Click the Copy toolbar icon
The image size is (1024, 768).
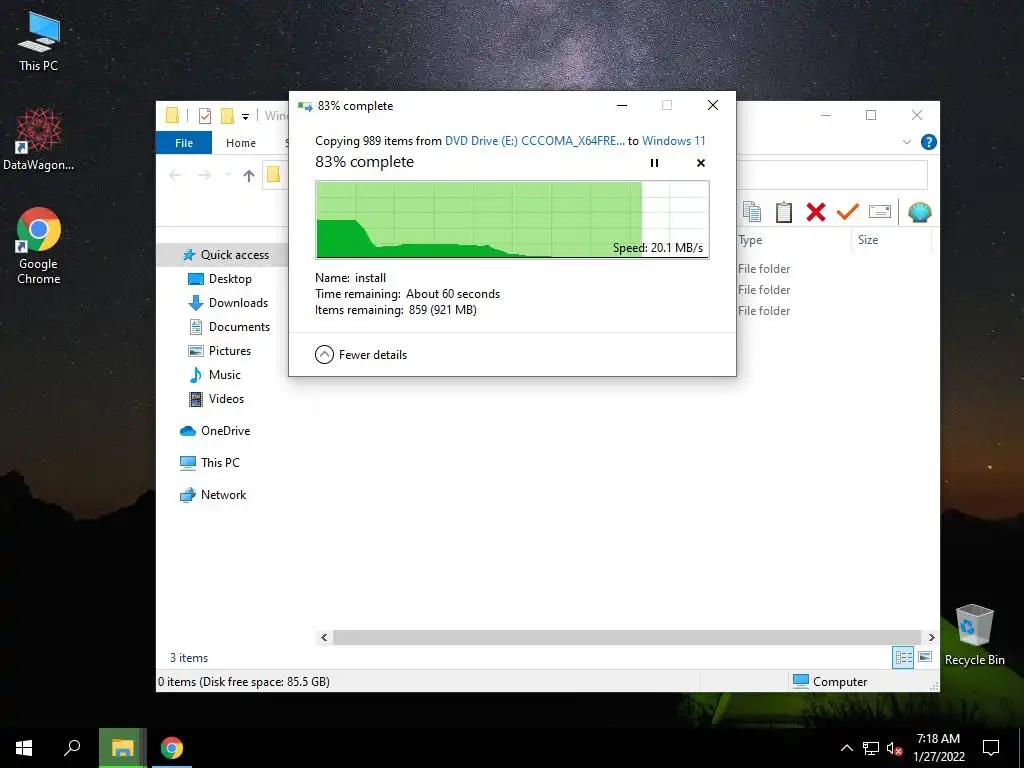click(x=752, y=212)
